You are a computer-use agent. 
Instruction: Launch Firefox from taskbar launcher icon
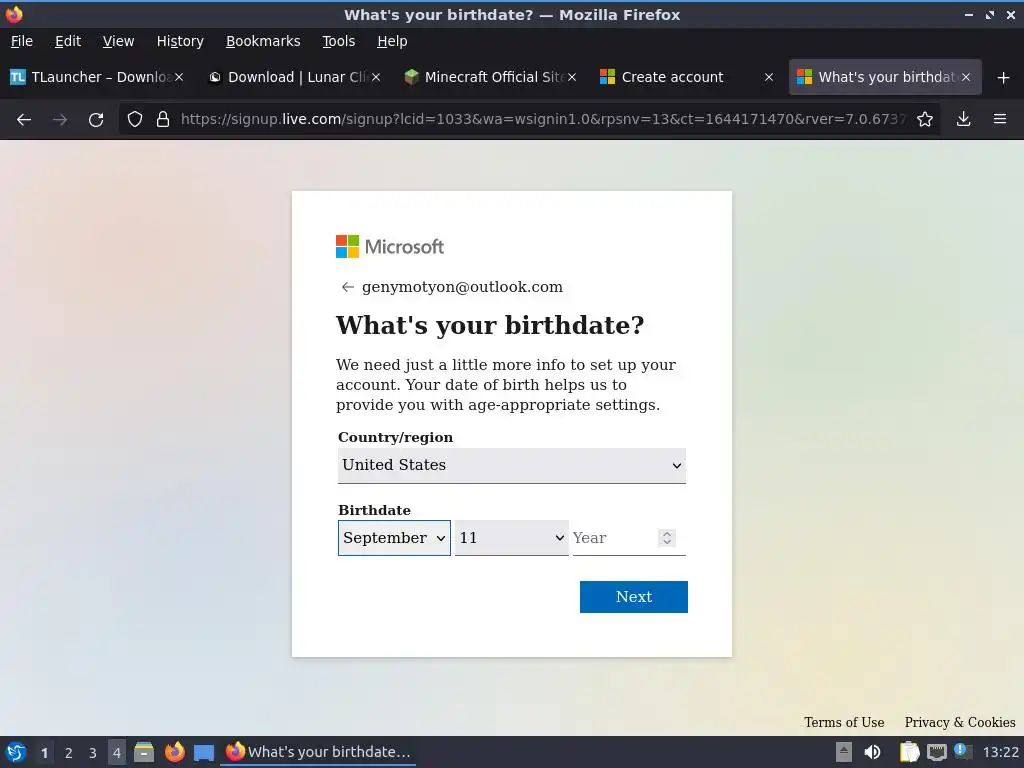click(x=174, y=752)
